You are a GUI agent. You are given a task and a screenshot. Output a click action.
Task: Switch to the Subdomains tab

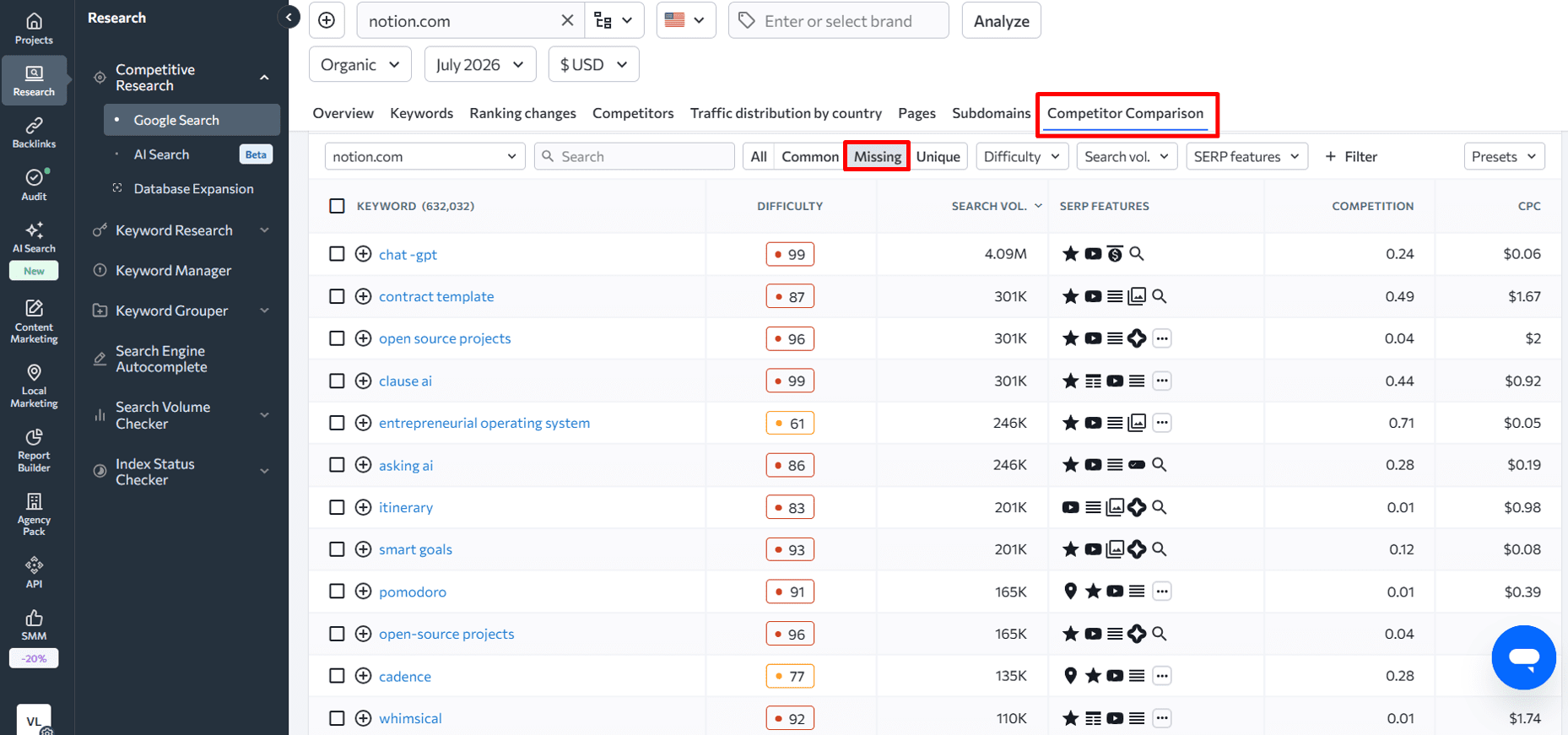991,113
